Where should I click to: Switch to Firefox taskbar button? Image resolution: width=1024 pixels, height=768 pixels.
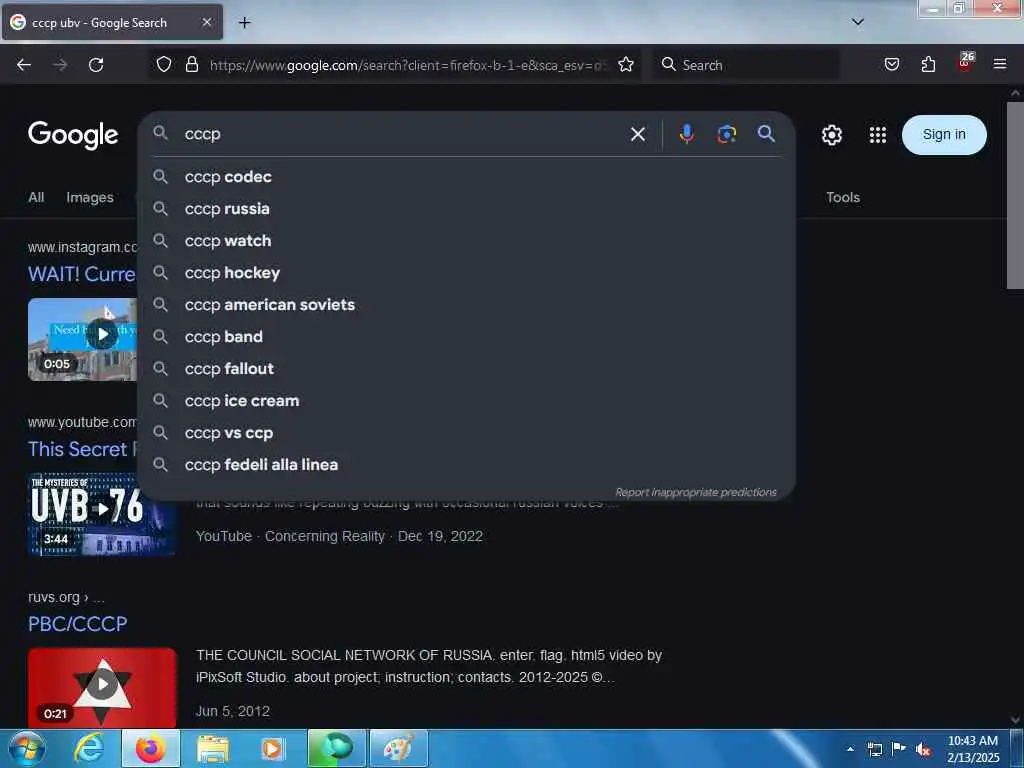click(x=150, y=748)
